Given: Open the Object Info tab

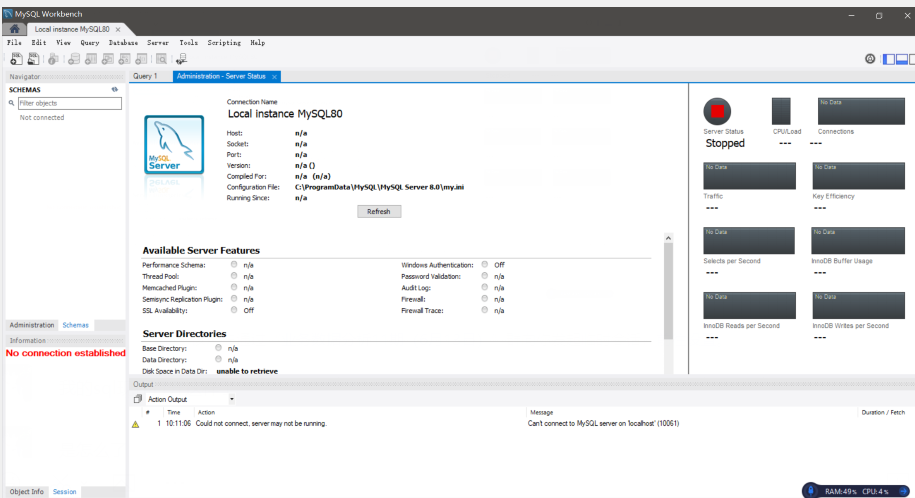Looking at the screenshot, I should tap(26, 492).
